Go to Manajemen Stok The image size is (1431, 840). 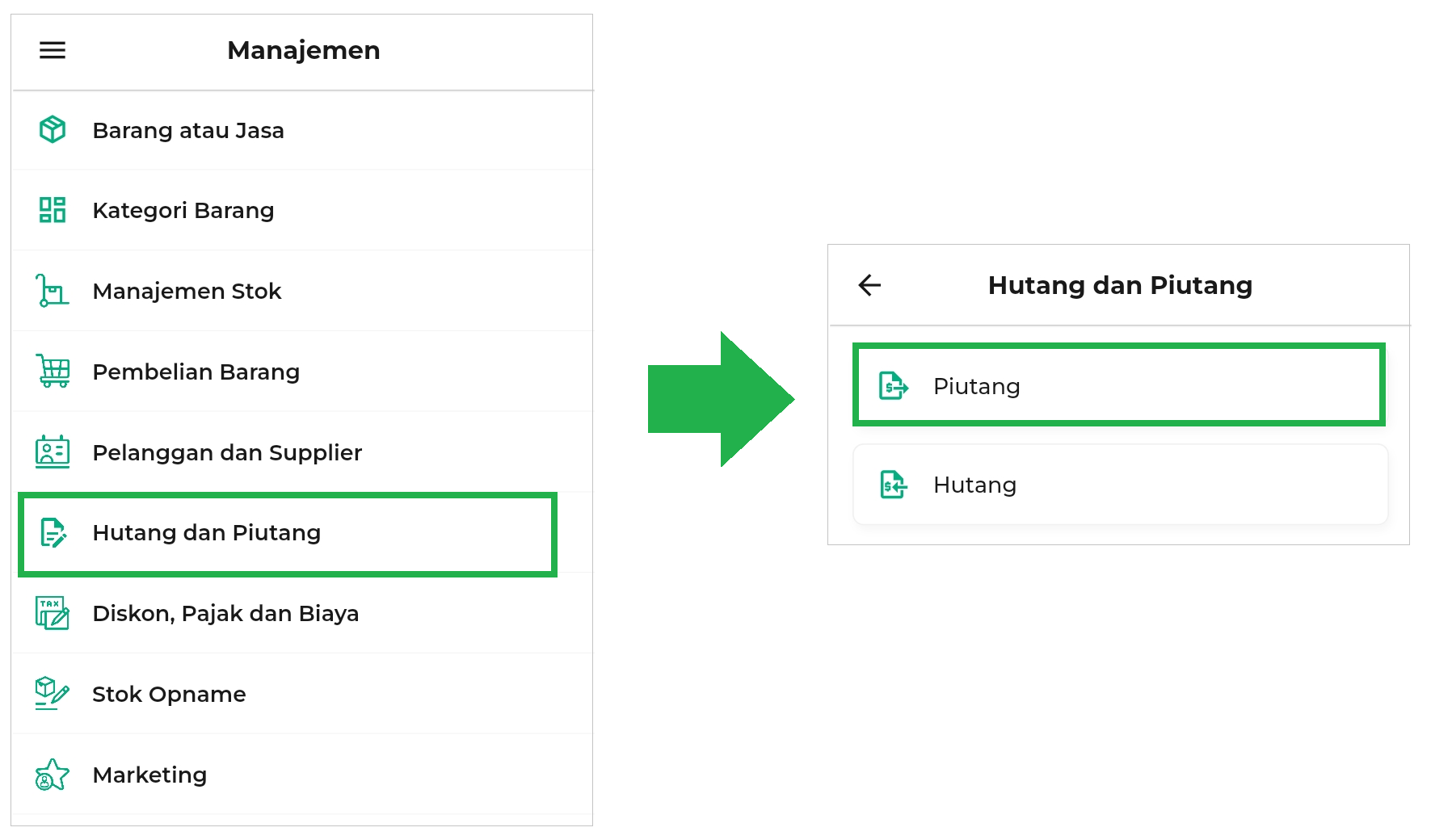[187, 292]
